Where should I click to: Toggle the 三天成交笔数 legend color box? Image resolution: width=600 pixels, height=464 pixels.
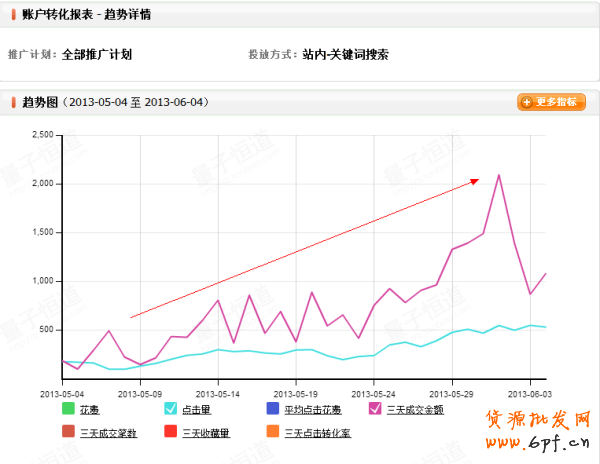point(68,432)
